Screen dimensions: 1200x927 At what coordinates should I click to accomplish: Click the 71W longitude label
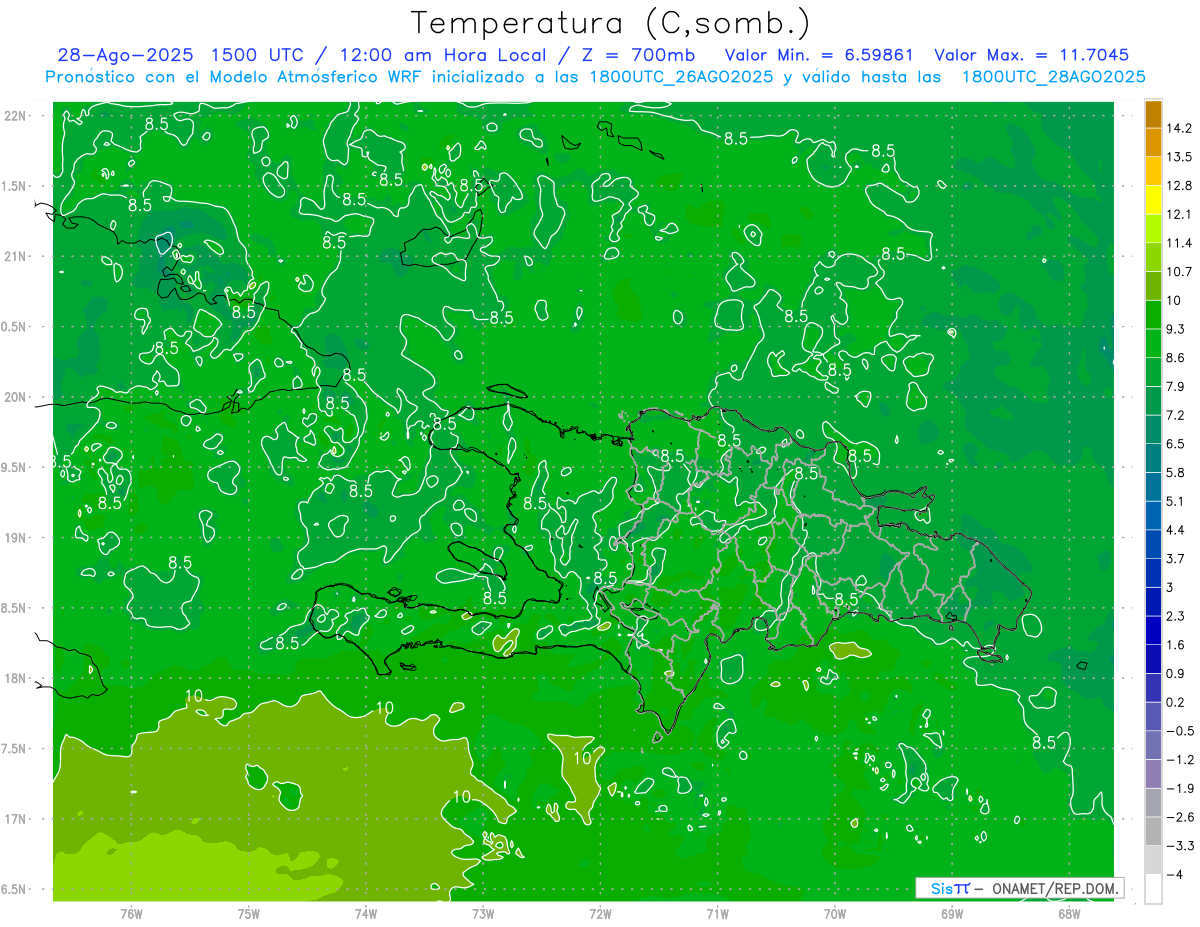(717, 913)
